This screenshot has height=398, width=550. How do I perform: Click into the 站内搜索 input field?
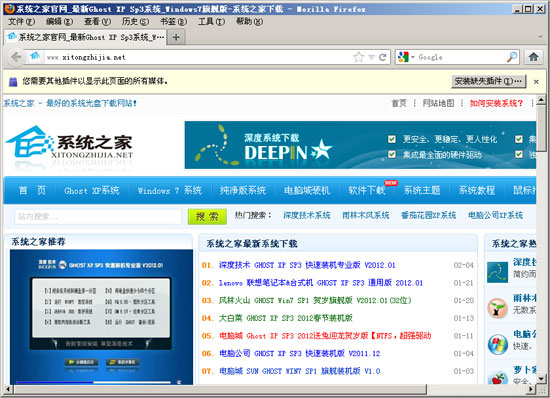98,216
